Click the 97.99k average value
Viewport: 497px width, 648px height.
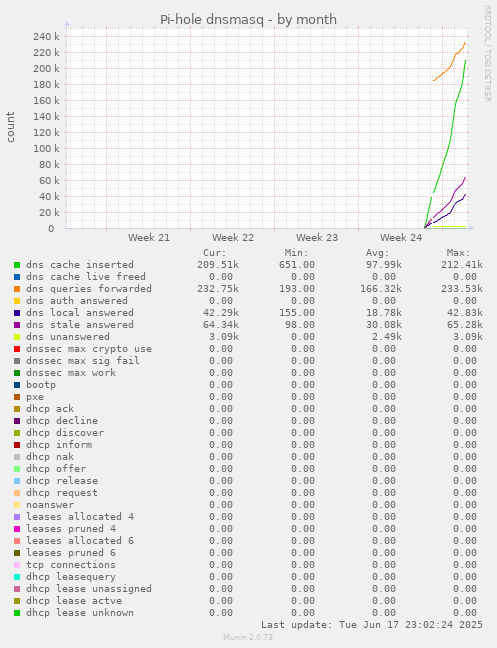coord(383,264)
